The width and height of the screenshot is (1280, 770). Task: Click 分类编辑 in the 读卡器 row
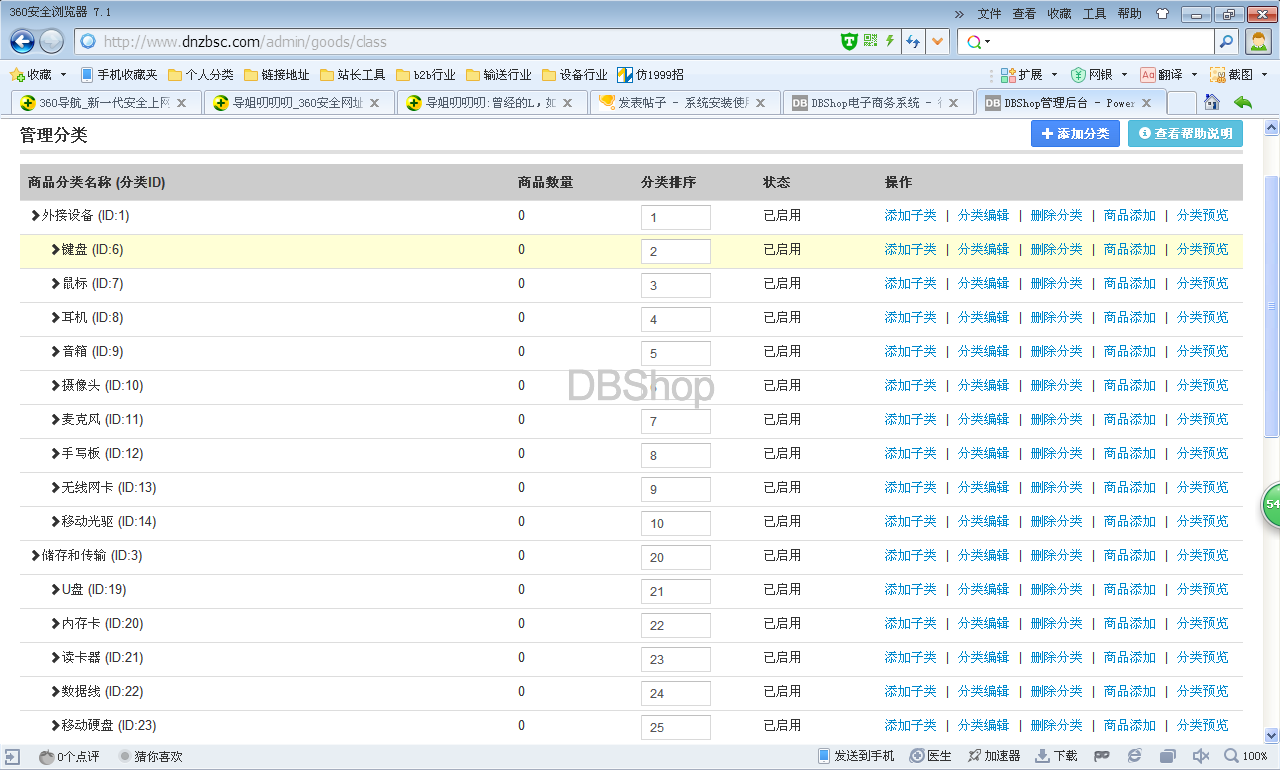click(x=984, y=657)
